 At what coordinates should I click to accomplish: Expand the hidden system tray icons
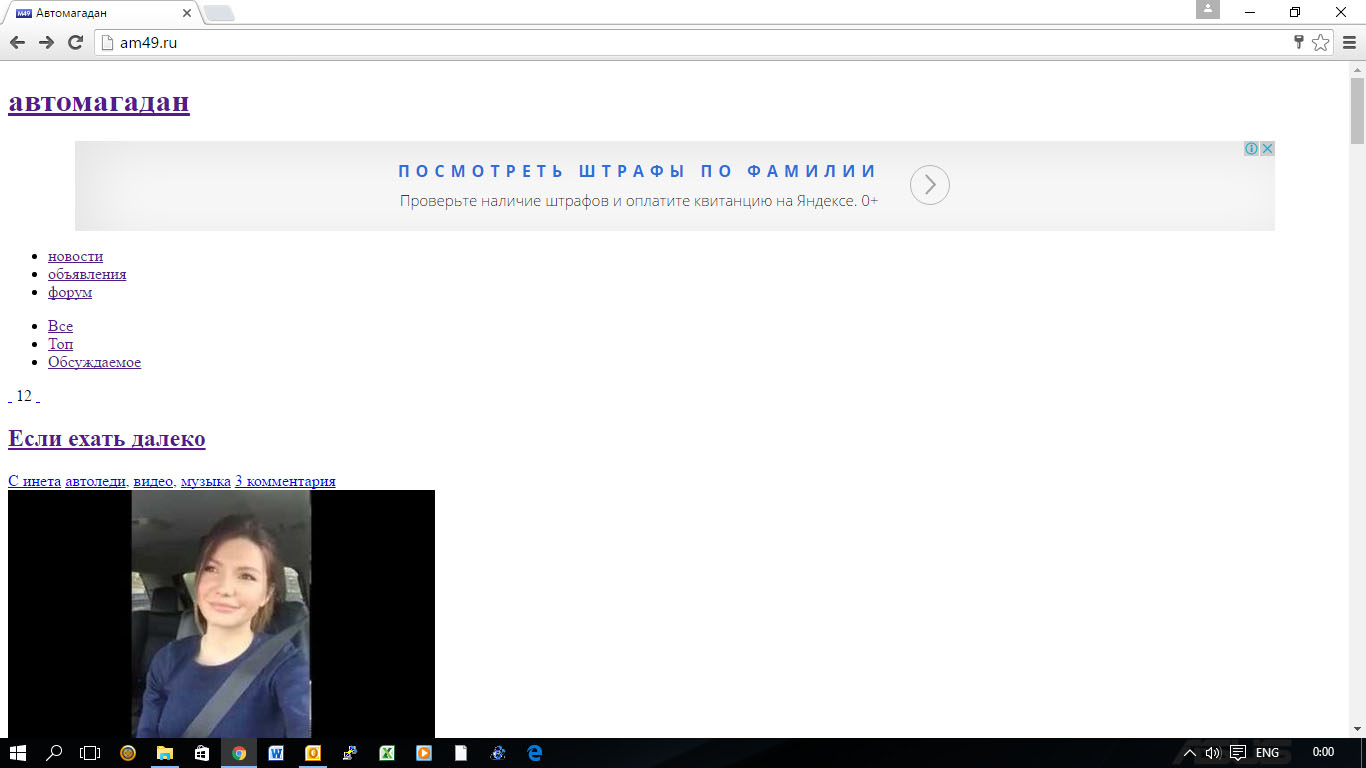(1189, 753)
